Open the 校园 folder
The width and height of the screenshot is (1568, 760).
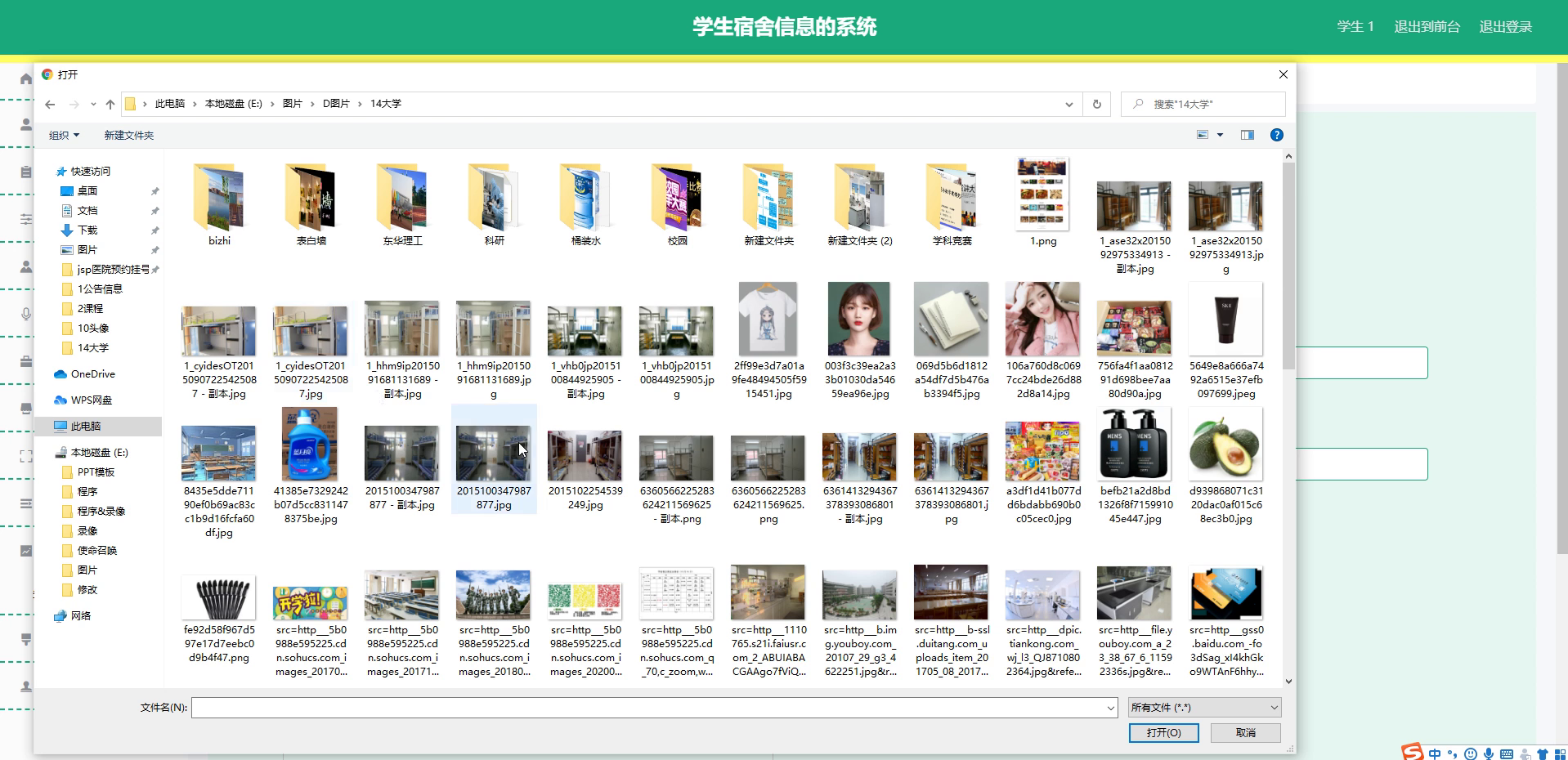[x=677, y=203]
